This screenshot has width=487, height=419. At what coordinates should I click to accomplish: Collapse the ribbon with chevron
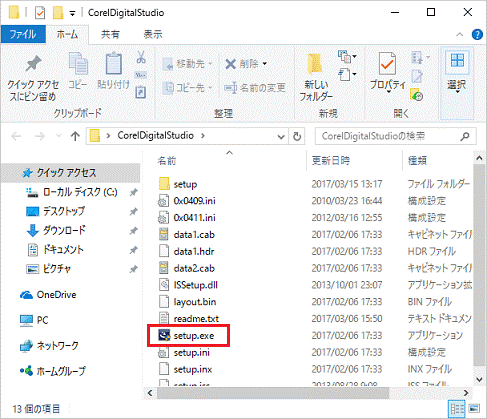click(x=460, y=34)
